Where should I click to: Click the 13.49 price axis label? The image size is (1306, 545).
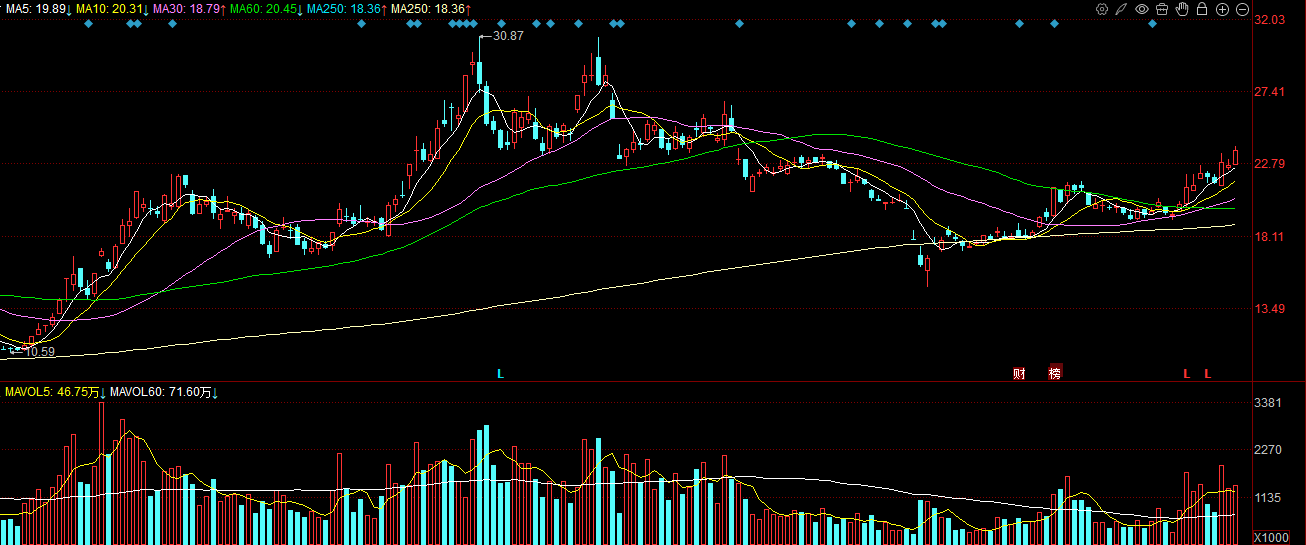1268,309
